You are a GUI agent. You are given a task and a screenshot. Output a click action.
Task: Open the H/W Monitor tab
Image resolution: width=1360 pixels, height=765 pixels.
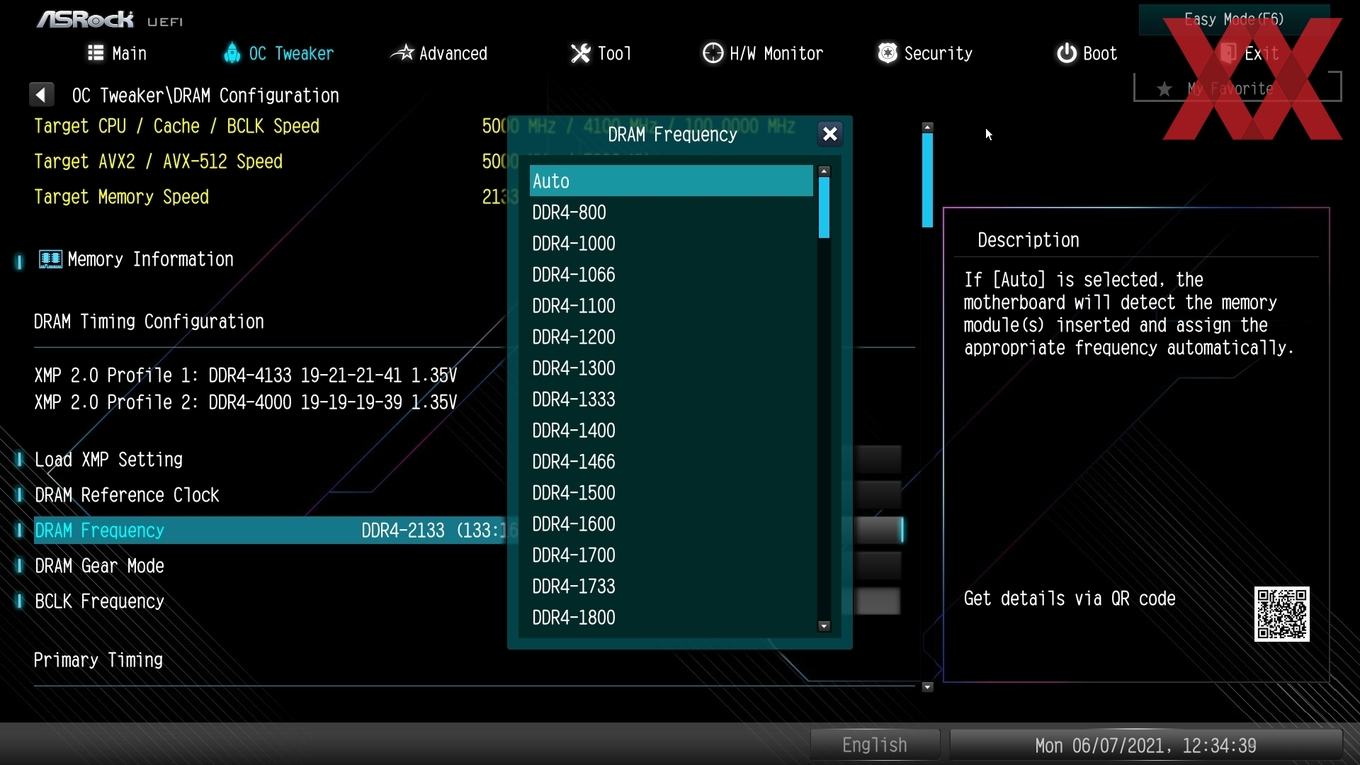[763, 53]
